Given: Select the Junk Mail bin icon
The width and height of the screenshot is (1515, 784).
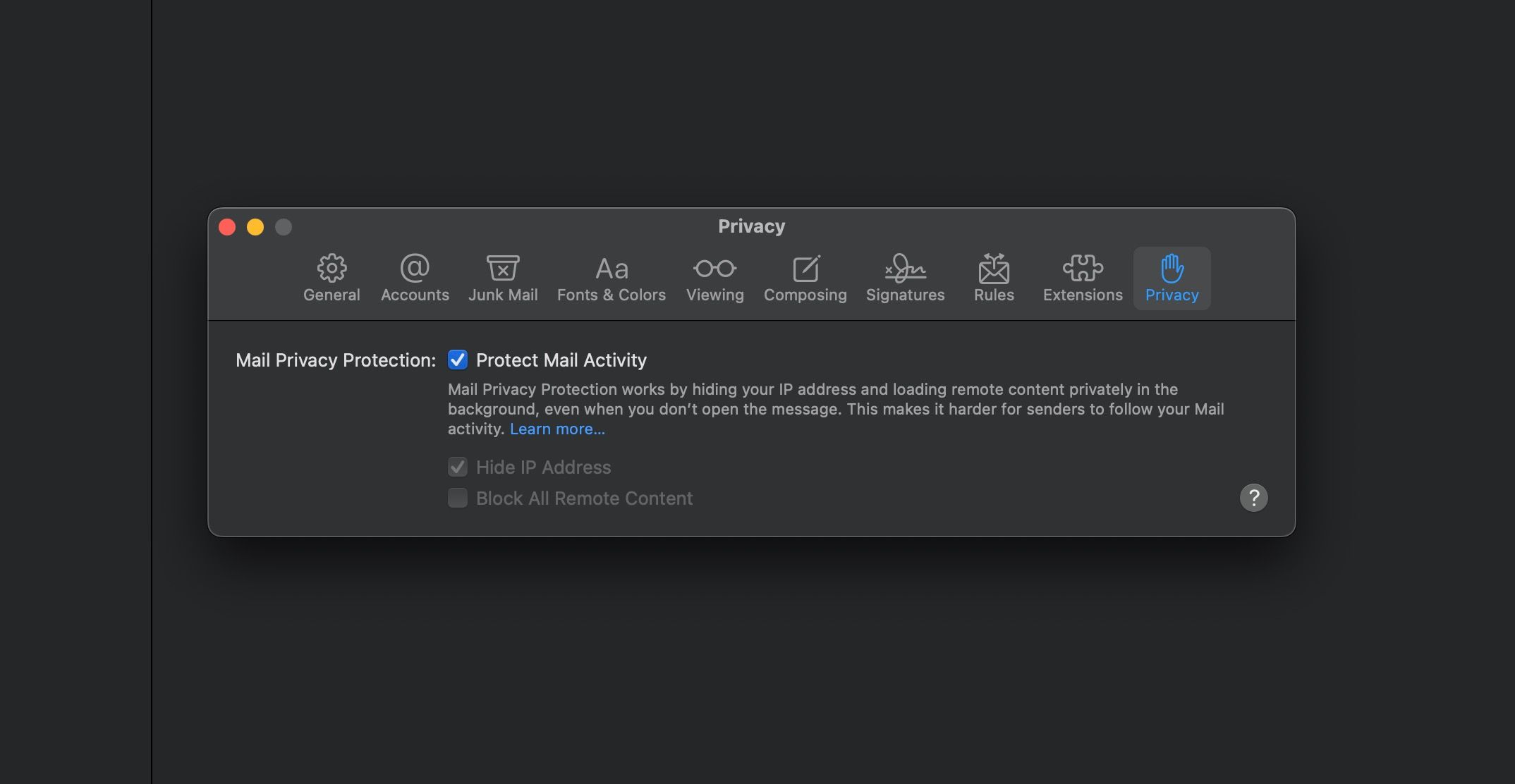Looking at the screenshot, I should (503, 268).
